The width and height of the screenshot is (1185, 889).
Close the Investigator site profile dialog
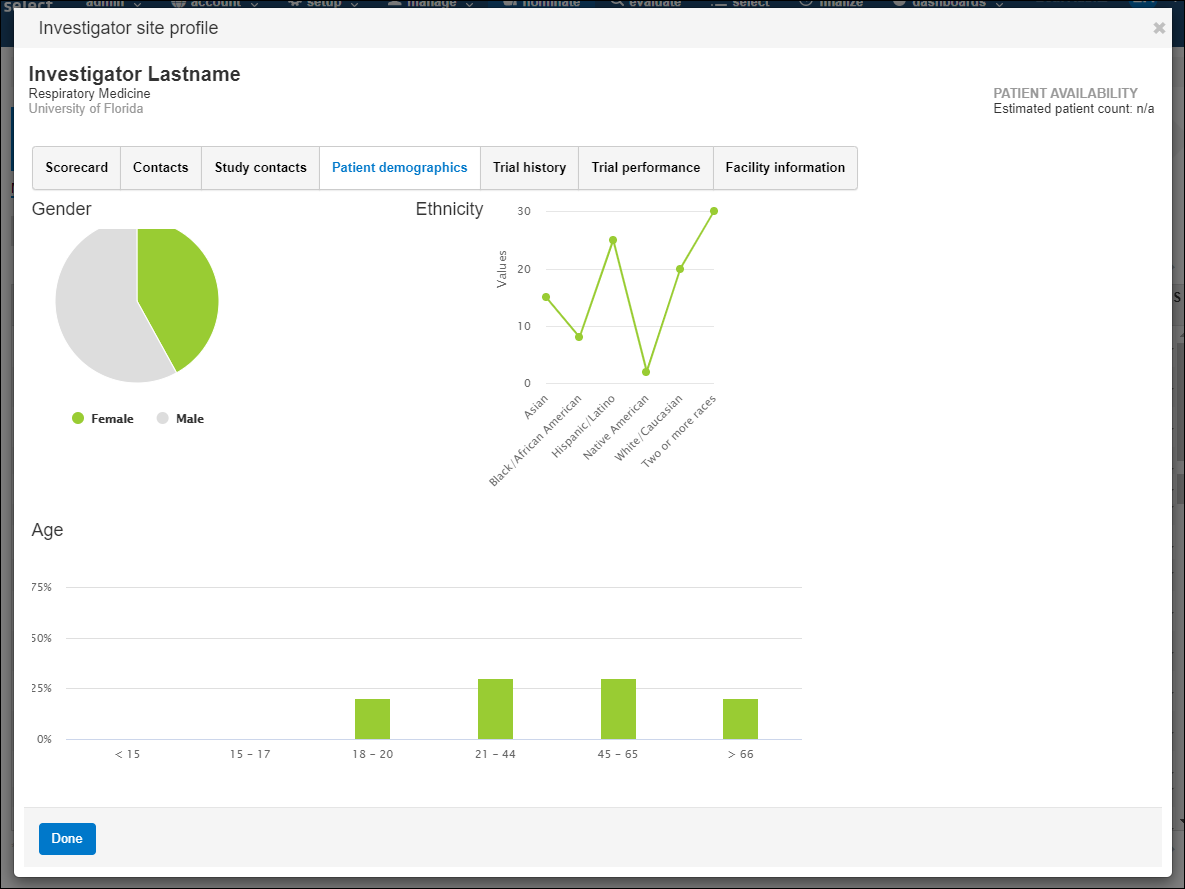tap(1159, 28)
